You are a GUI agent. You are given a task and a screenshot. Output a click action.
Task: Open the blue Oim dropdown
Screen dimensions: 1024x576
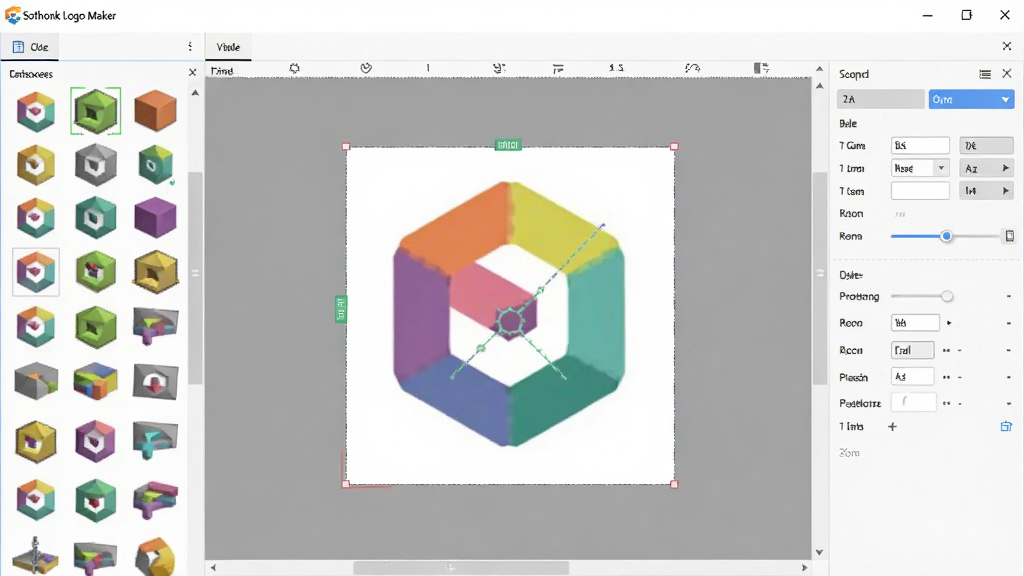click(x=971, y=99)
